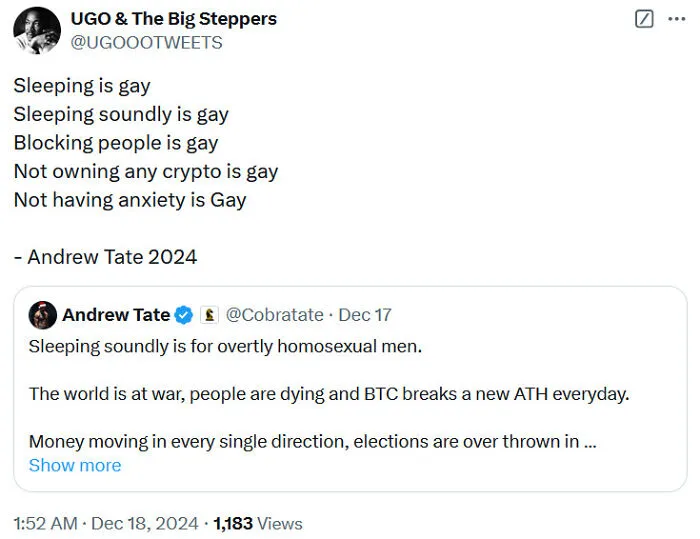Click the @Cobratate handle
The image size is (700, 539).
[x=275, y=315]
